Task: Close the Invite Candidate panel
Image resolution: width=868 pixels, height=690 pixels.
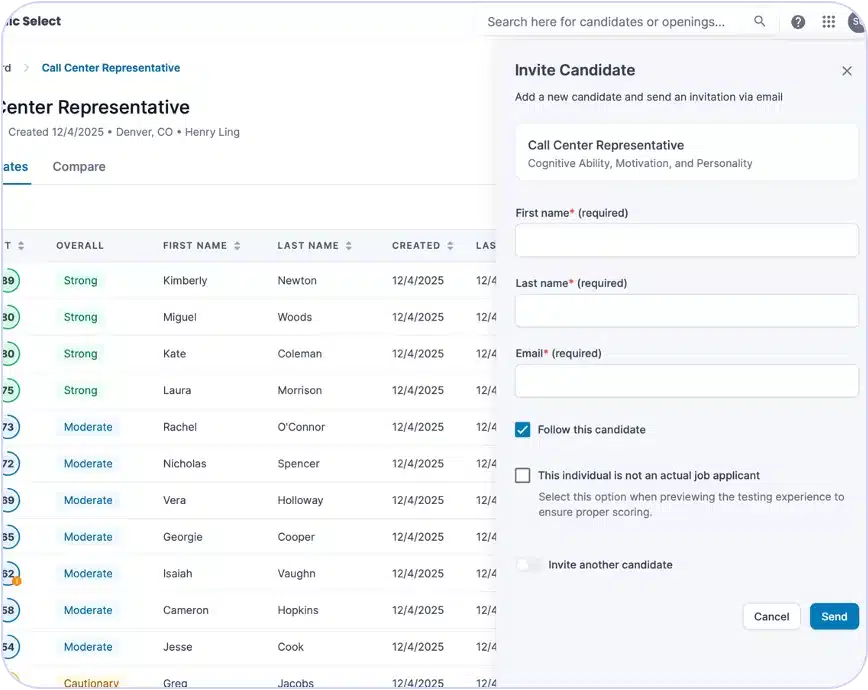Action: (846, 71)
